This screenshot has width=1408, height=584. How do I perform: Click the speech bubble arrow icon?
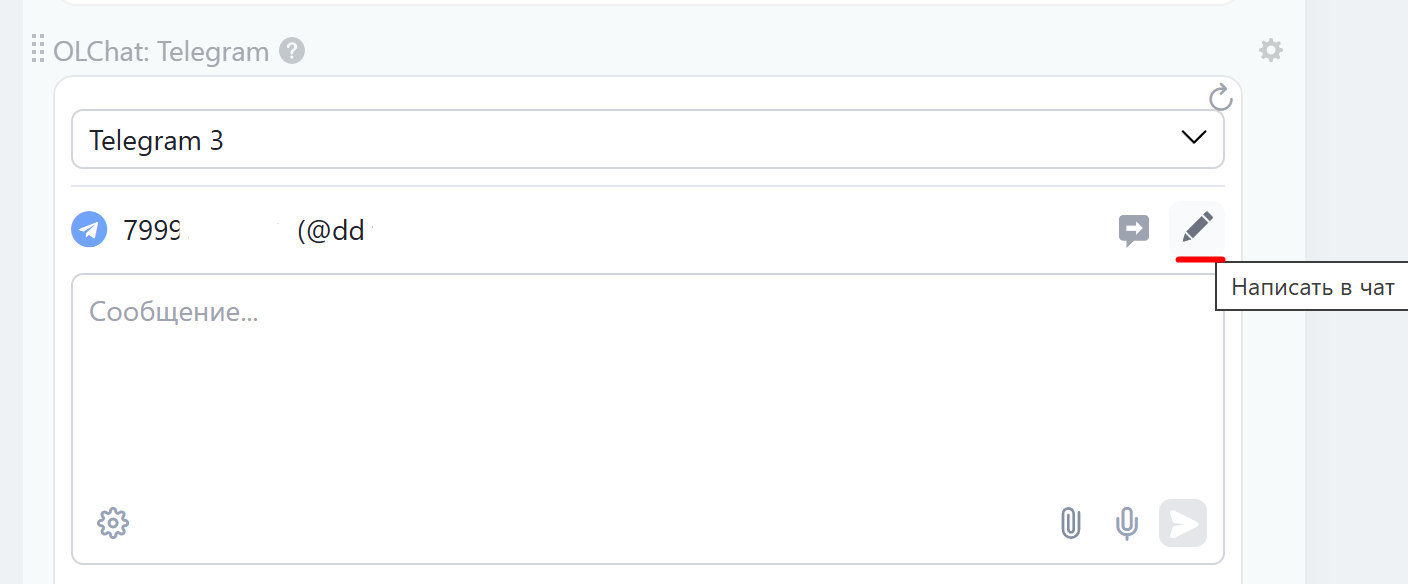pos(1133,231)
